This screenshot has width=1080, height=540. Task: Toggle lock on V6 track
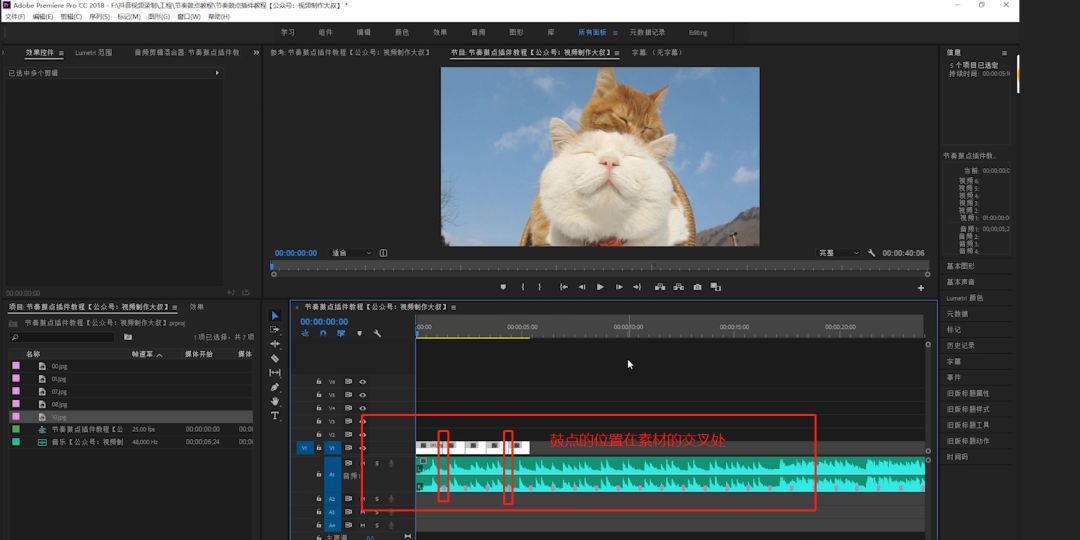[319, 382]
